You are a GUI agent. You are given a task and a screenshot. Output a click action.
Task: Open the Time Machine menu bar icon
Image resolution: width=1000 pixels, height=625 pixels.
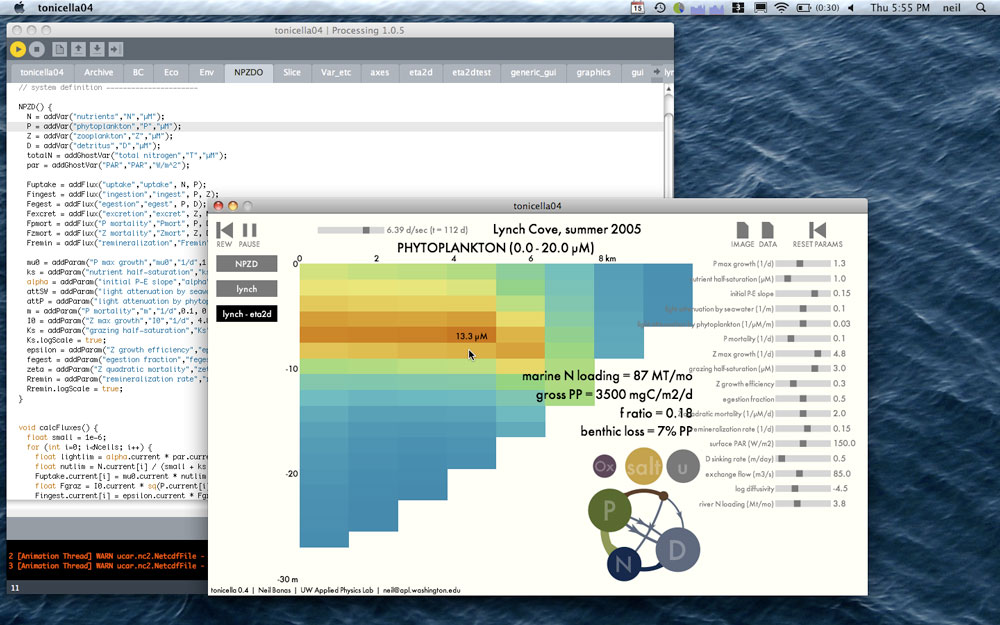660,8
